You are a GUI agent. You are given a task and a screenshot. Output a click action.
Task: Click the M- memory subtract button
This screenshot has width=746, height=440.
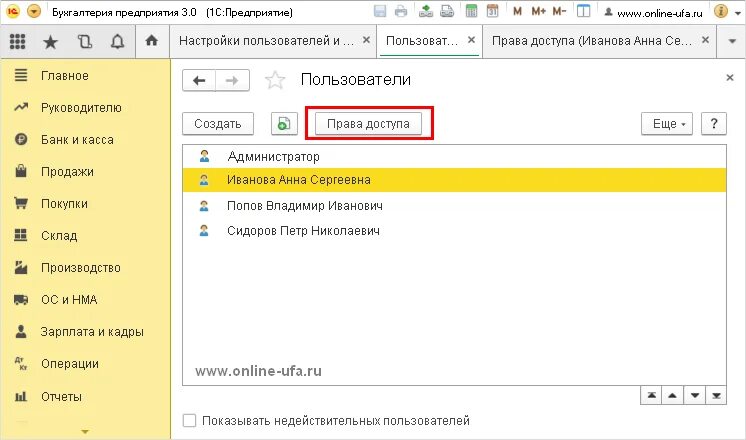point(560,11)
